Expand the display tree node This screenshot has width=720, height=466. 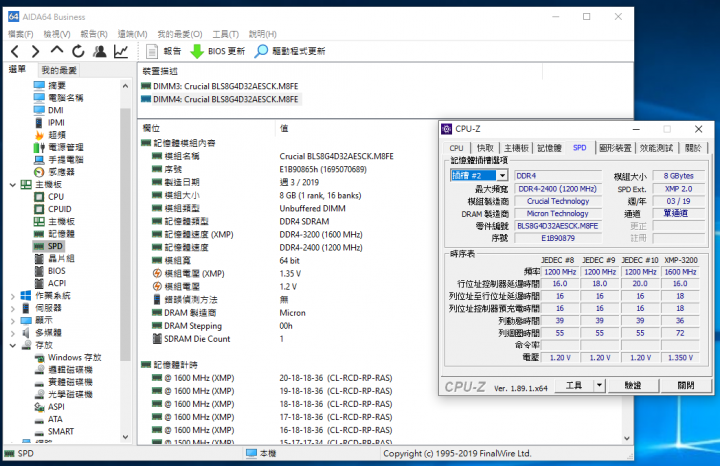(x=13, y=321)
